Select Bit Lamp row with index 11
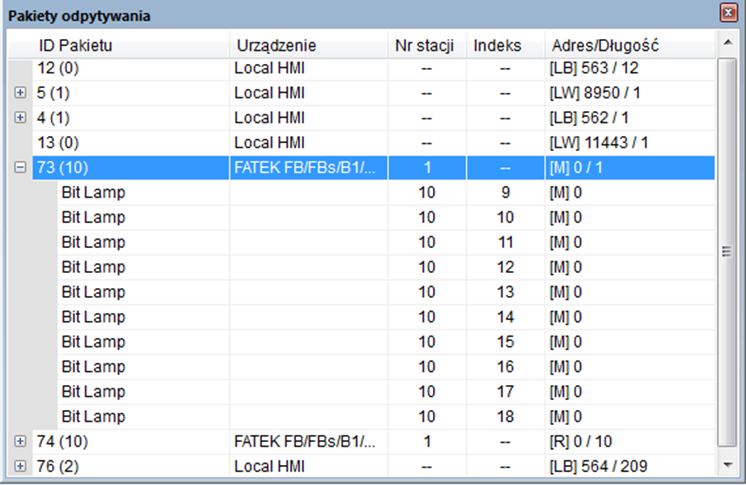 click(x=386, y=242)
